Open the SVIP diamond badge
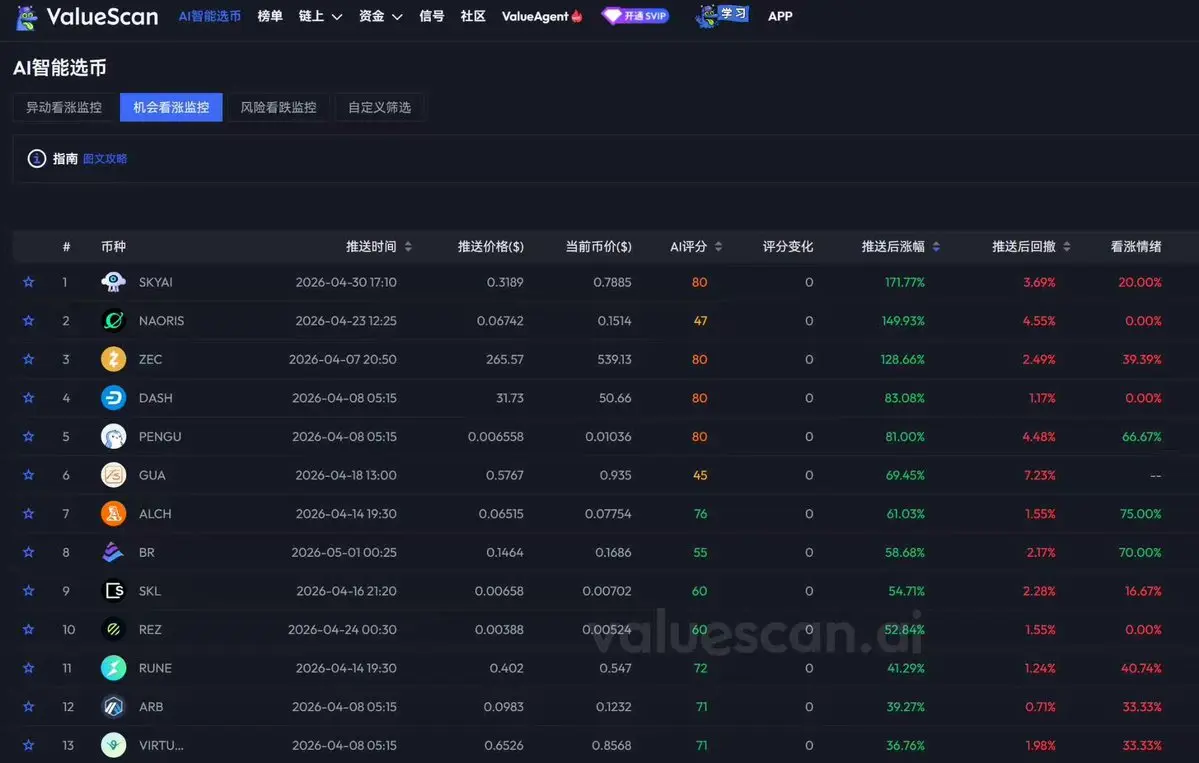The image size is (1199, 763). [x=635, y=16]
